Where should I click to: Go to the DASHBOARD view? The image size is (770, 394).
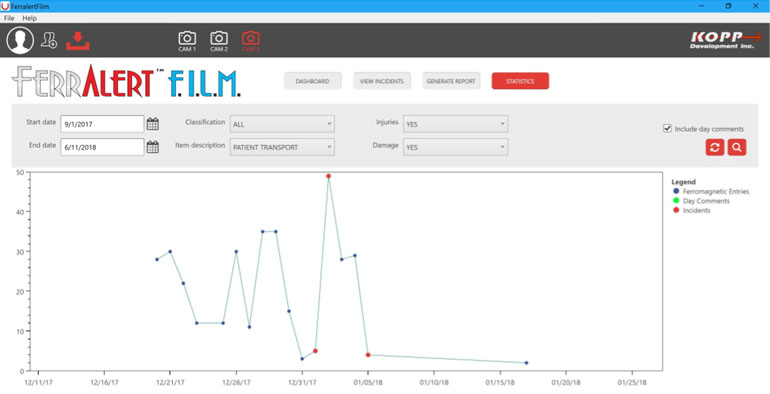(x=312, y=81)
